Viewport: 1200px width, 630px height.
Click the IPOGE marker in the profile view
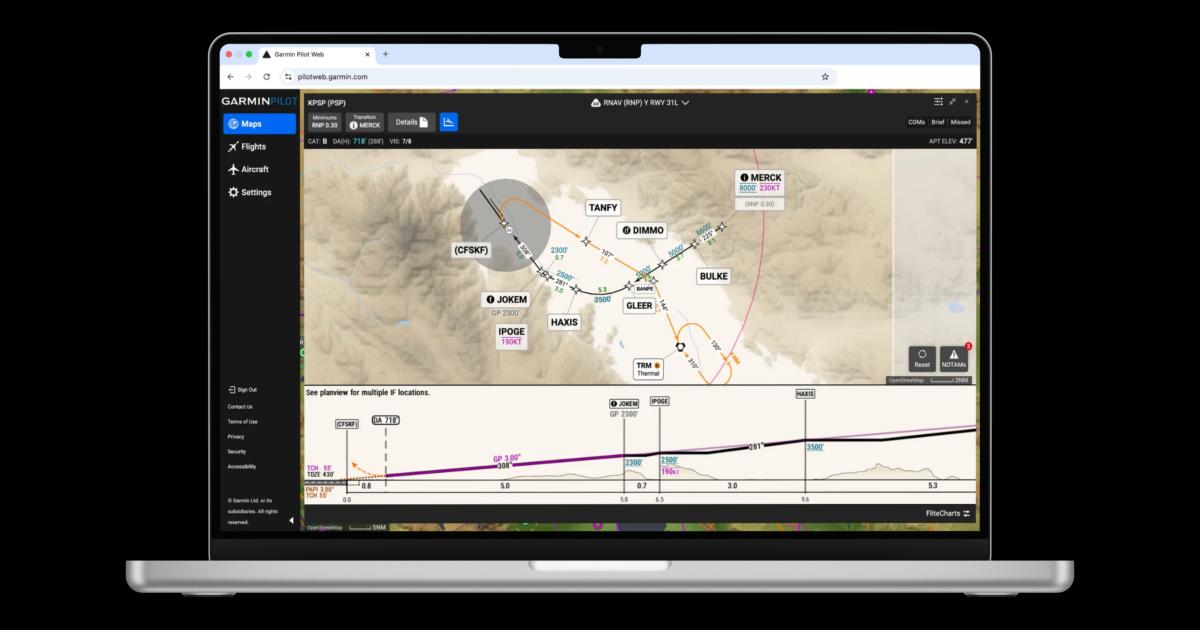click(660, 401)
